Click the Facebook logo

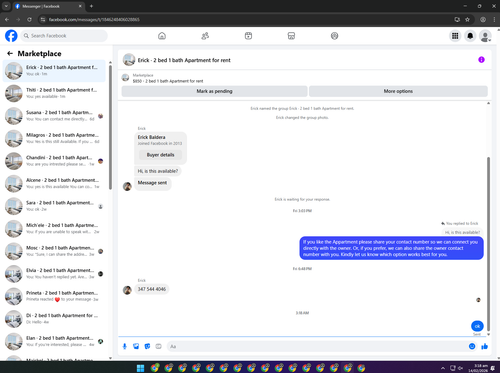(11, 36)
